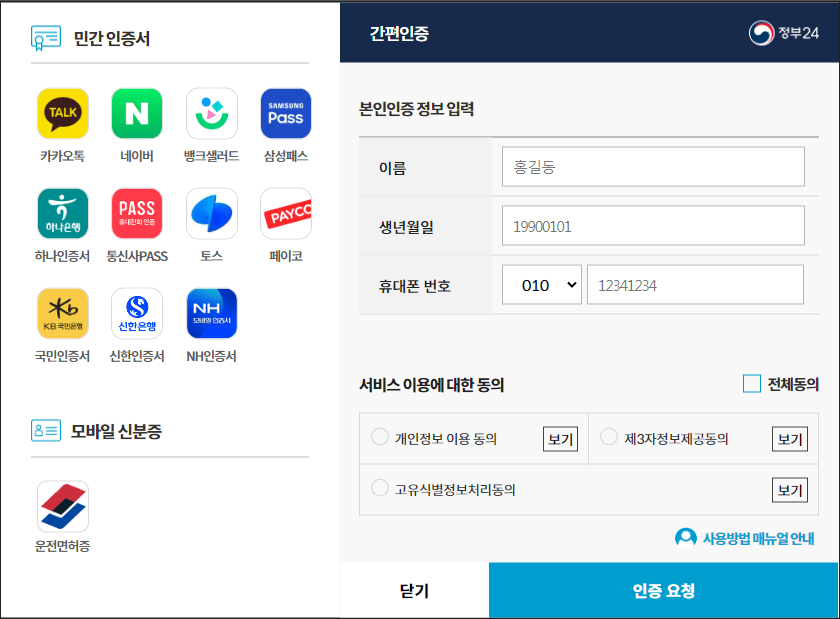
Task: Click the 모바일 신분증 heading
Action: pyautogui.click(x=116, y=431)
